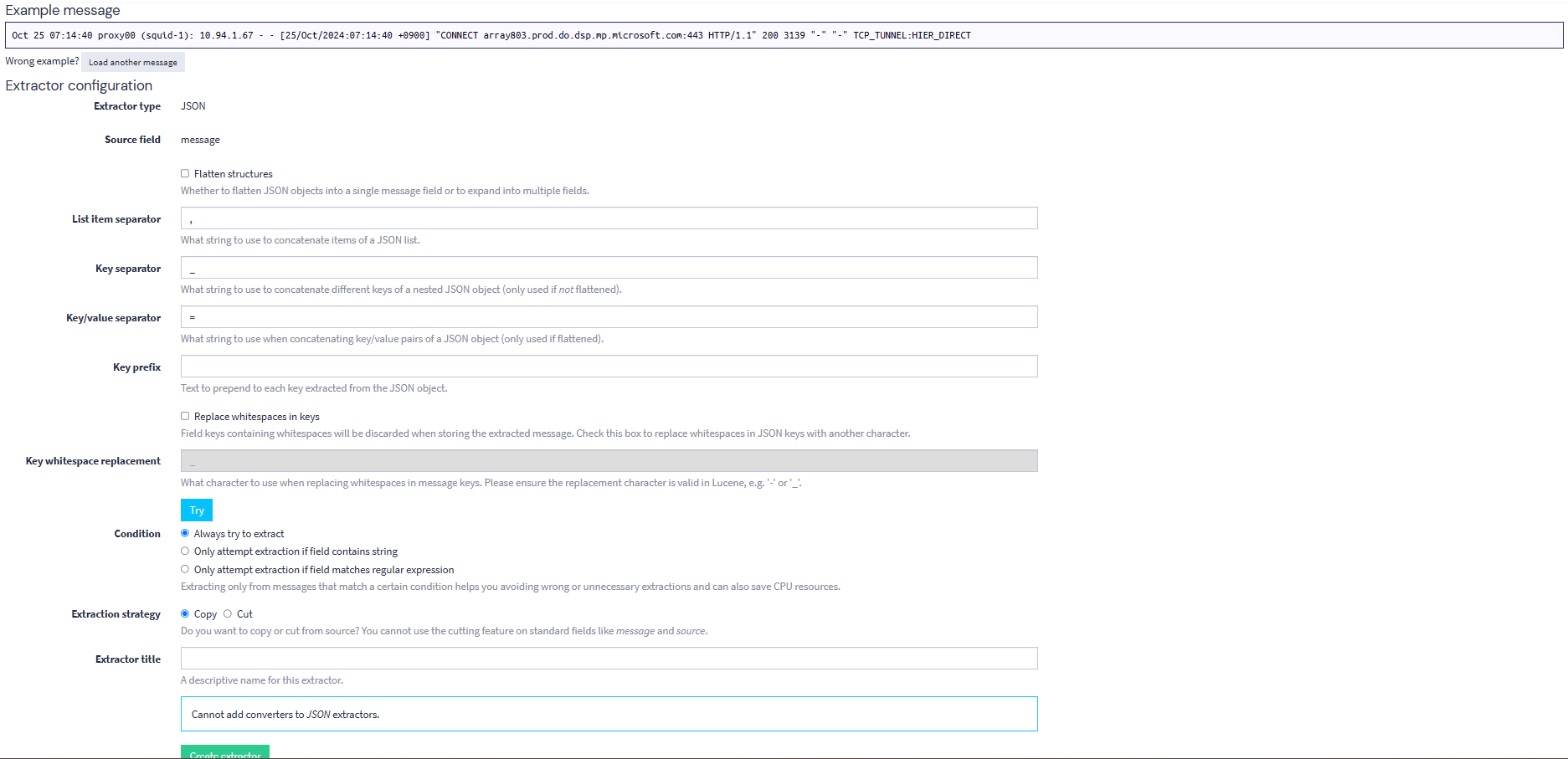Check Replace whitespaces in keys

coord(185,417)
